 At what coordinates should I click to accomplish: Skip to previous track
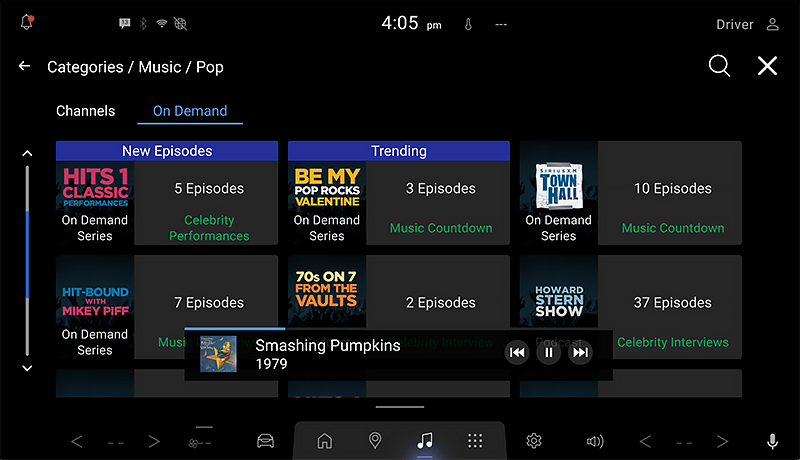pyautogui.click(x=517, y=352)
